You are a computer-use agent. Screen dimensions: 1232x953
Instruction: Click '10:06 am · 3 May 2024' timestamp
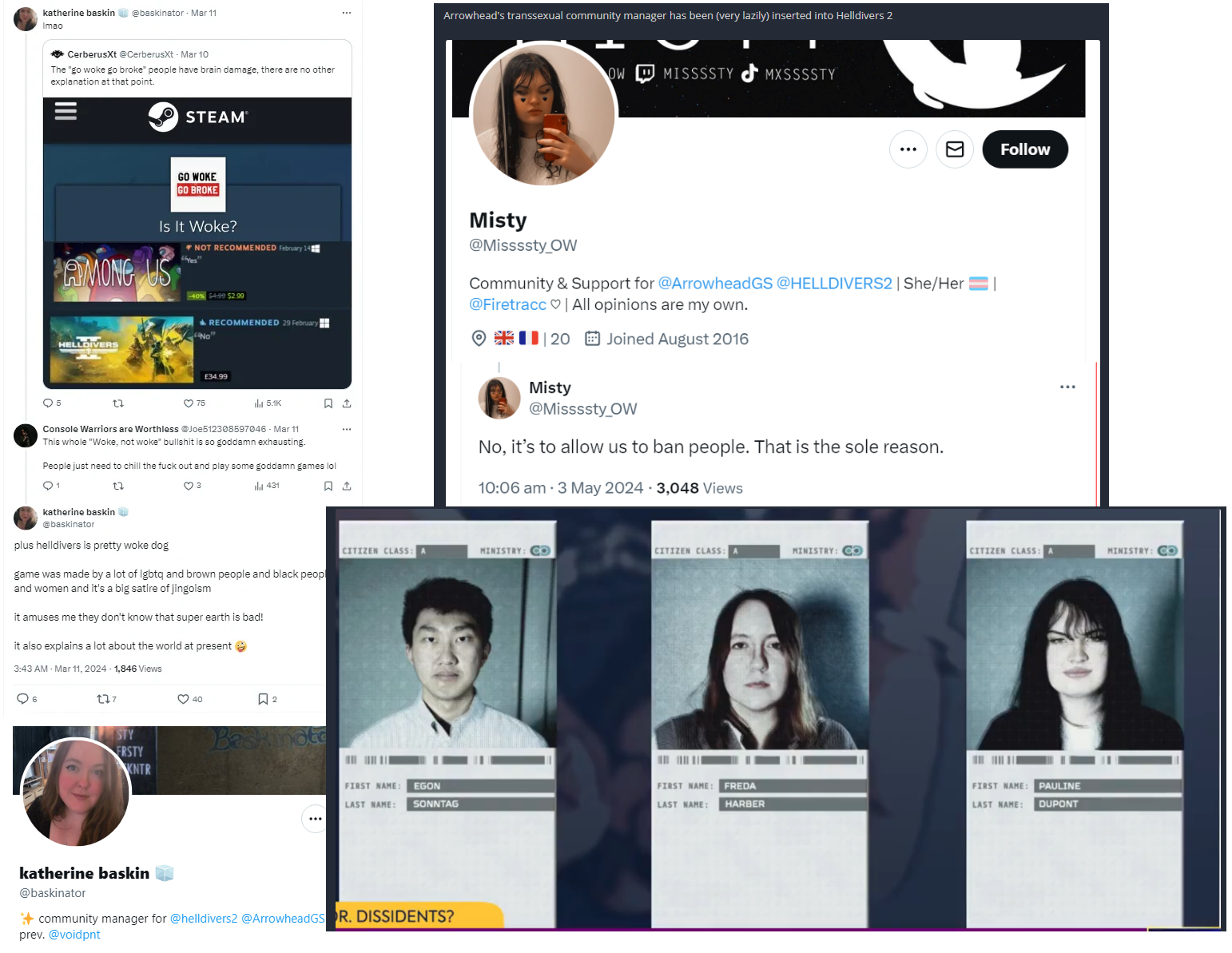point(561,488)
